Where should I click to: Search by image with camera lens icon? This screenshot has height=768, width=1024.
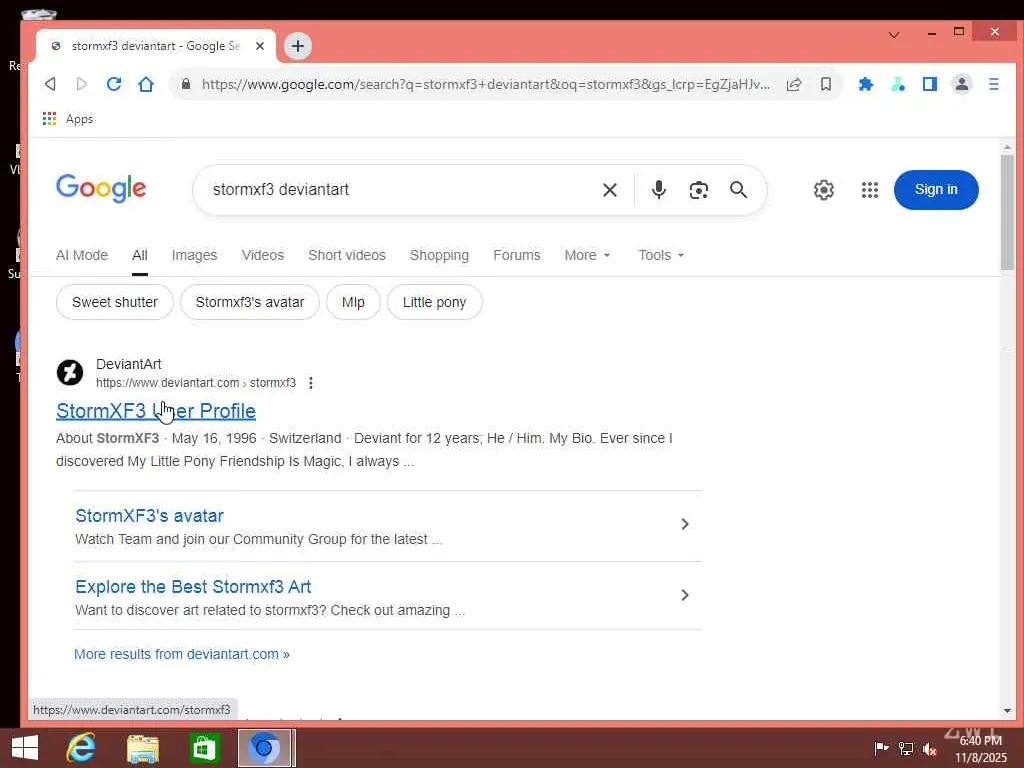[699, 190]
